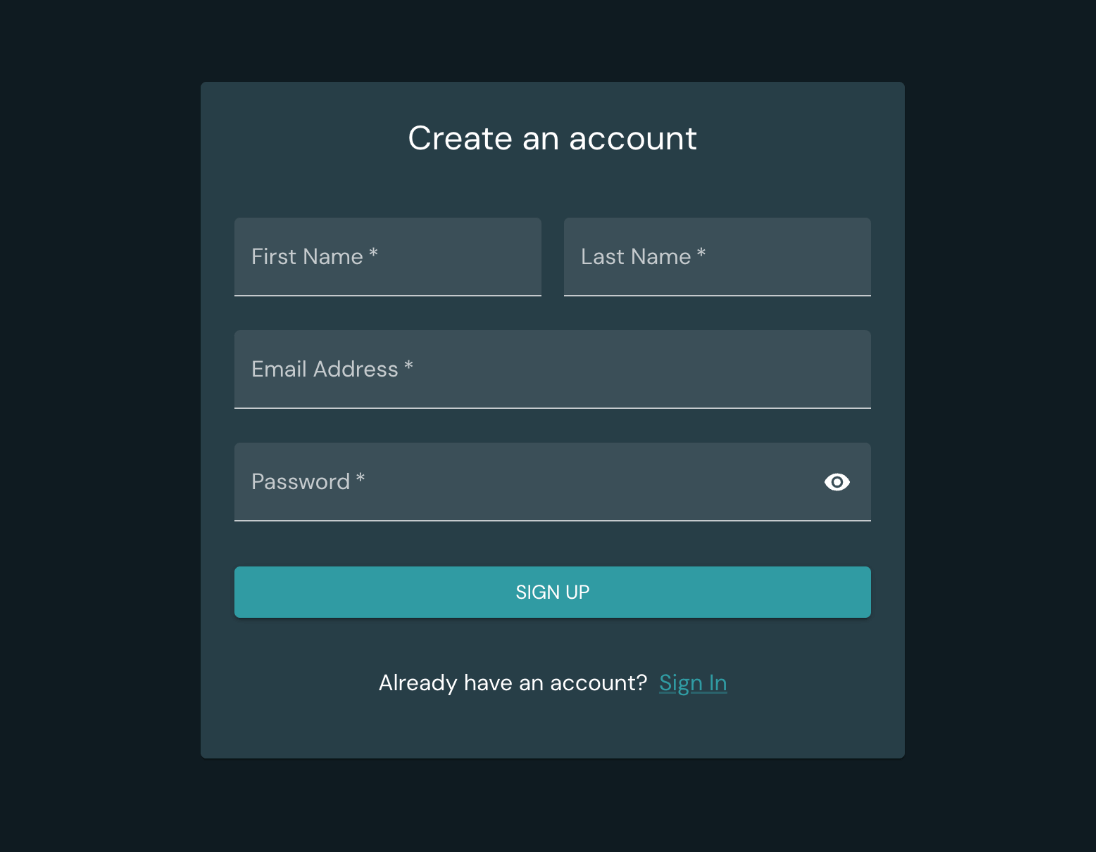Click the "First Name" label text
The image size is (1096, 852).
point(307,257)
